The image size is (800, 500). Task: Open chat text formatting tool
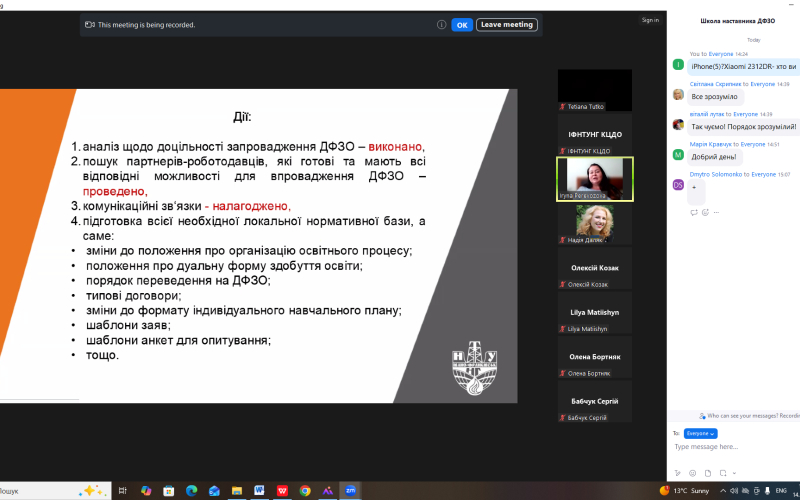(x=678, y=473)
